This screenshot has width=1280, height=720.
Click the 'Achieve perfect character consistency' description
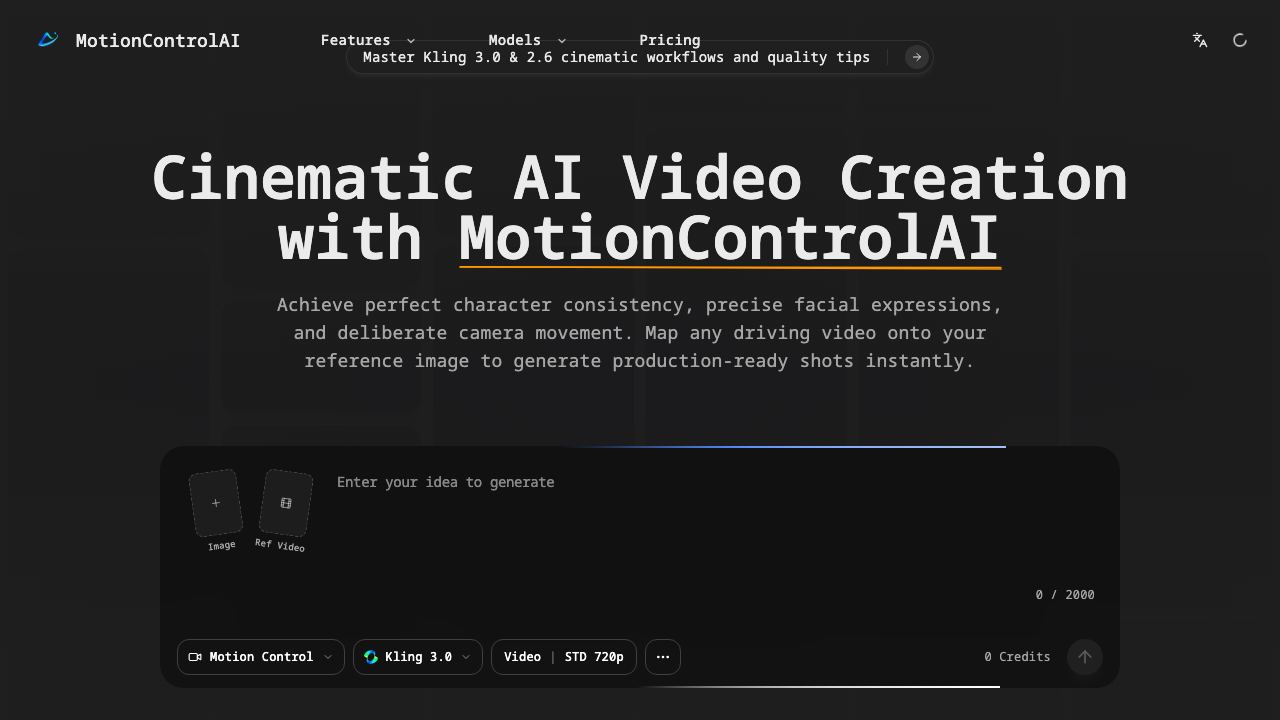pos(640,333)
